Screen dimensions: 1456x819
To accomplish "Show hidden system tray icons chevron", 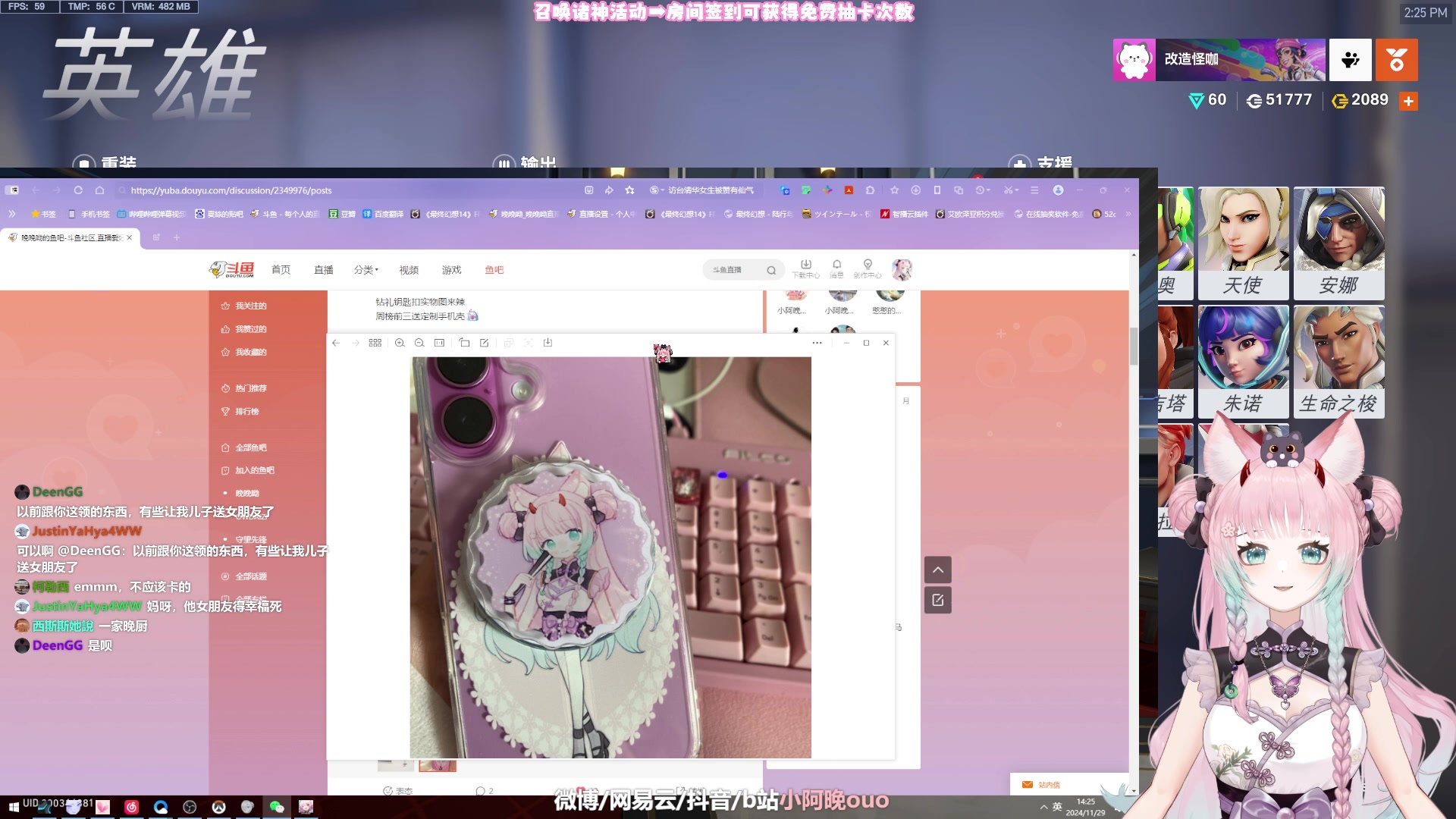I will (1043, 807).
